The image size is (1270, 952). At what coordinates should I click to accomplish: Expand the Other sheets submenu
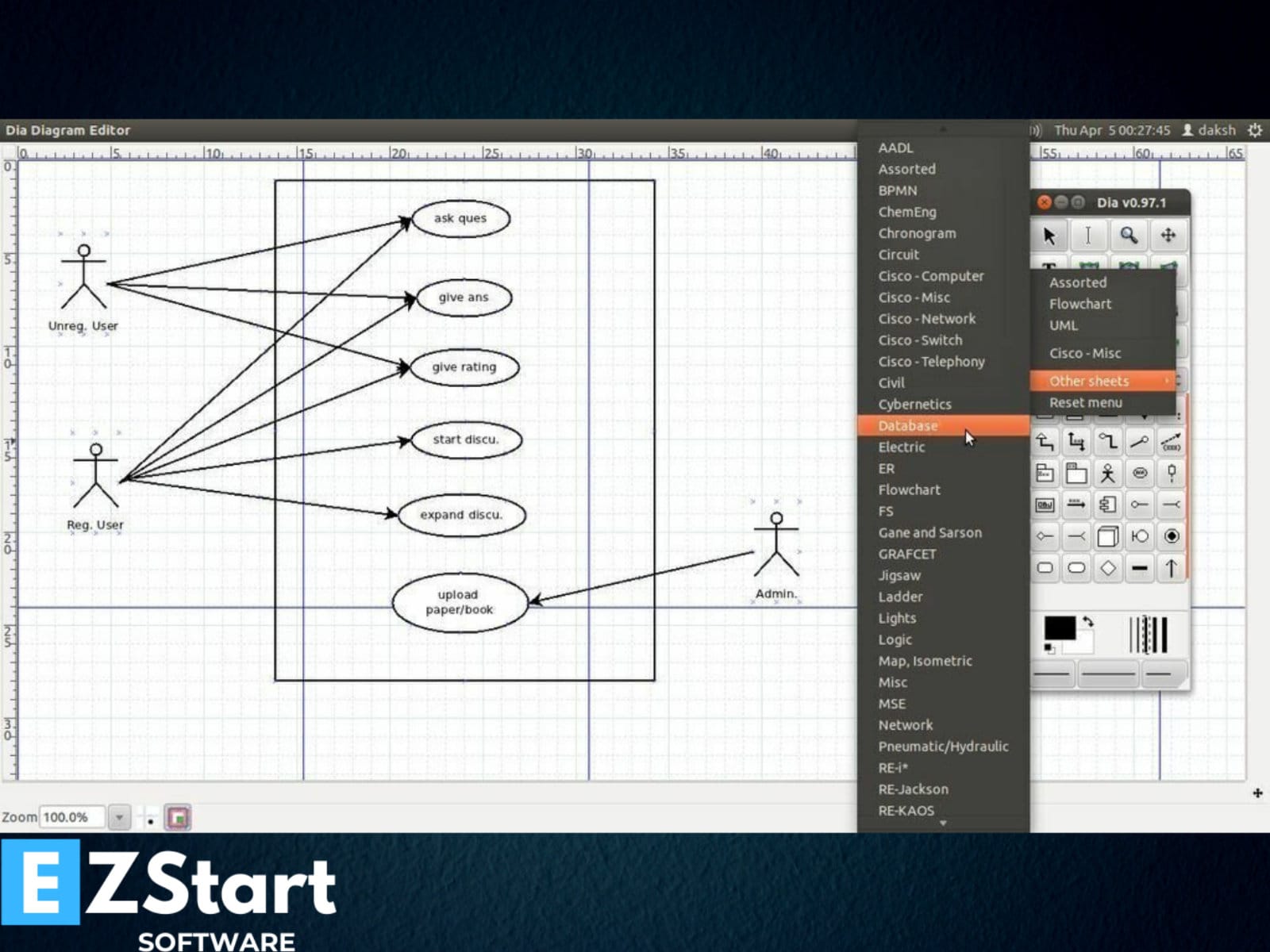tap(1088, 381)
